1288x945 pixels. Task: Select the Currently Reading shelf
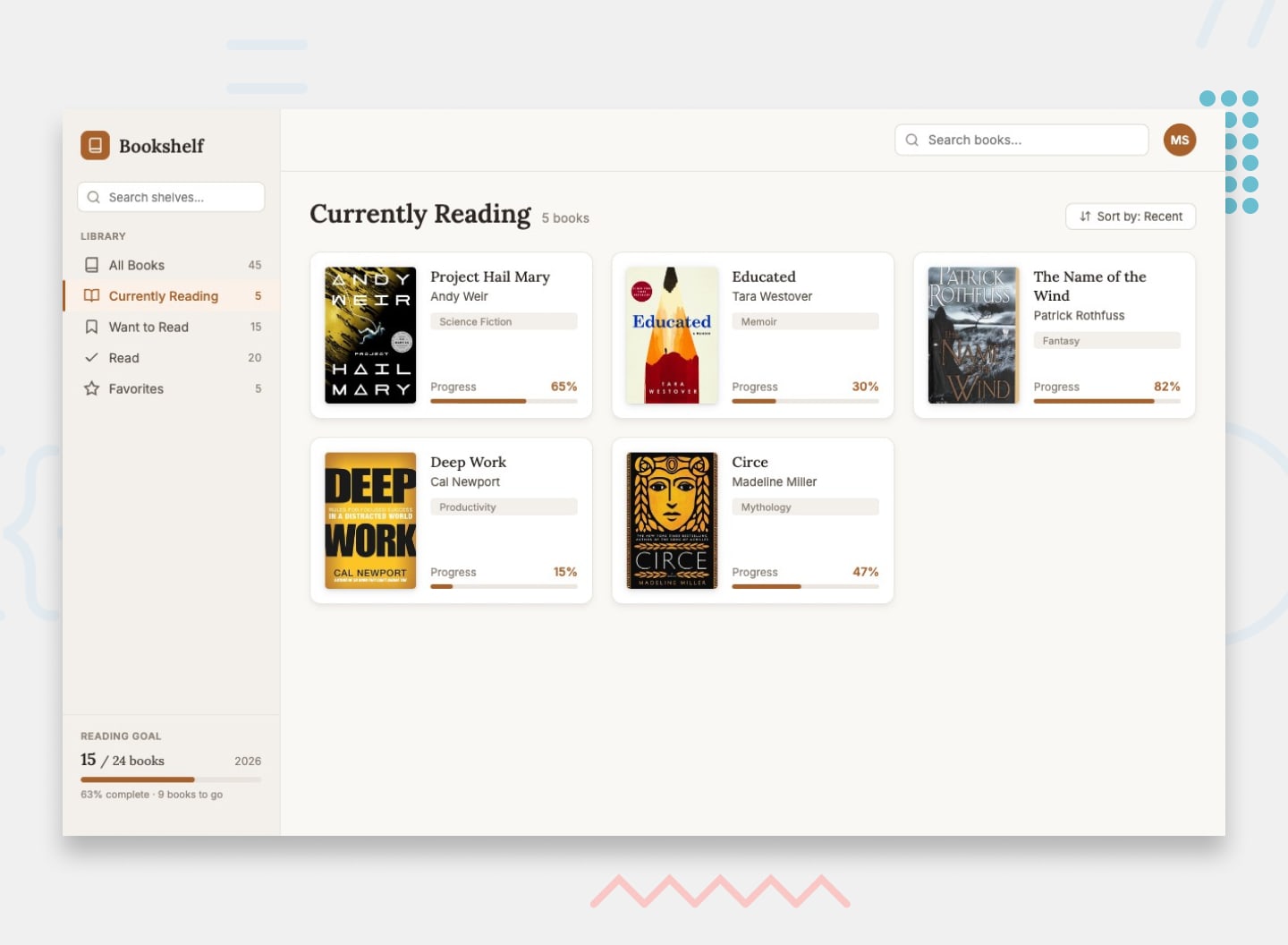pyautogui.click(x=171, y=295)
